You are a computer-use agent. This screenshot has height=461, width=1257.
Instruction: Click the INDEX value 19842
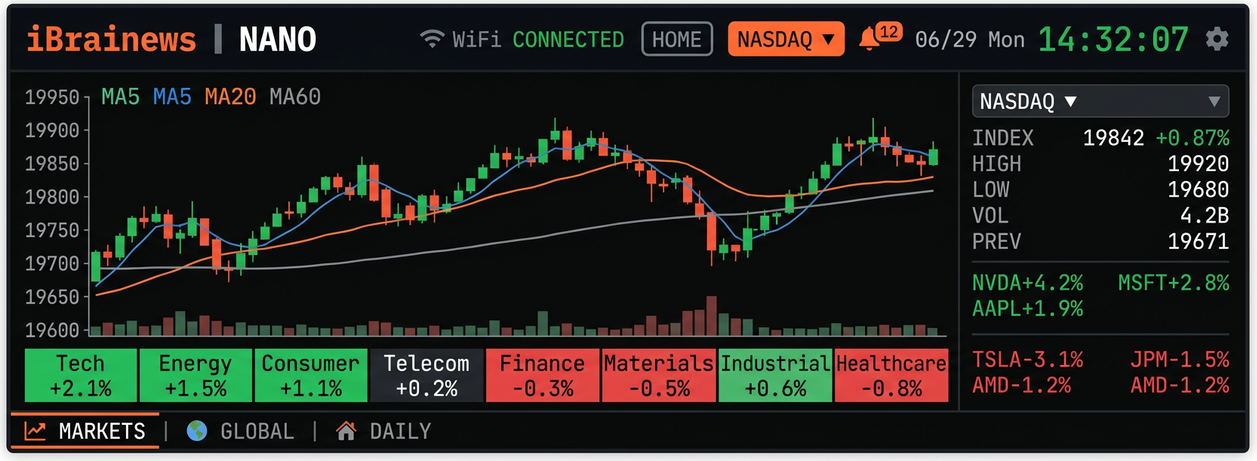(1113, 138)
